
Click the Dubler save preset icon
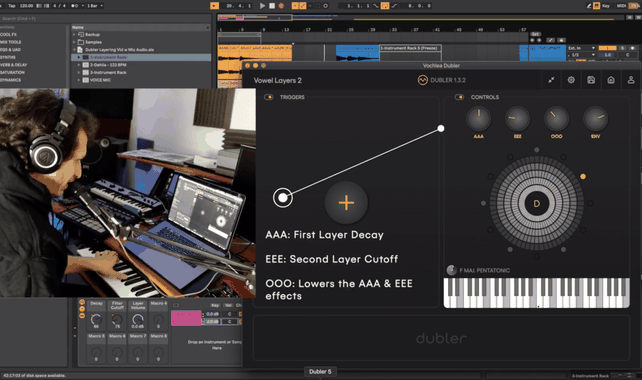tap(591, 80)
